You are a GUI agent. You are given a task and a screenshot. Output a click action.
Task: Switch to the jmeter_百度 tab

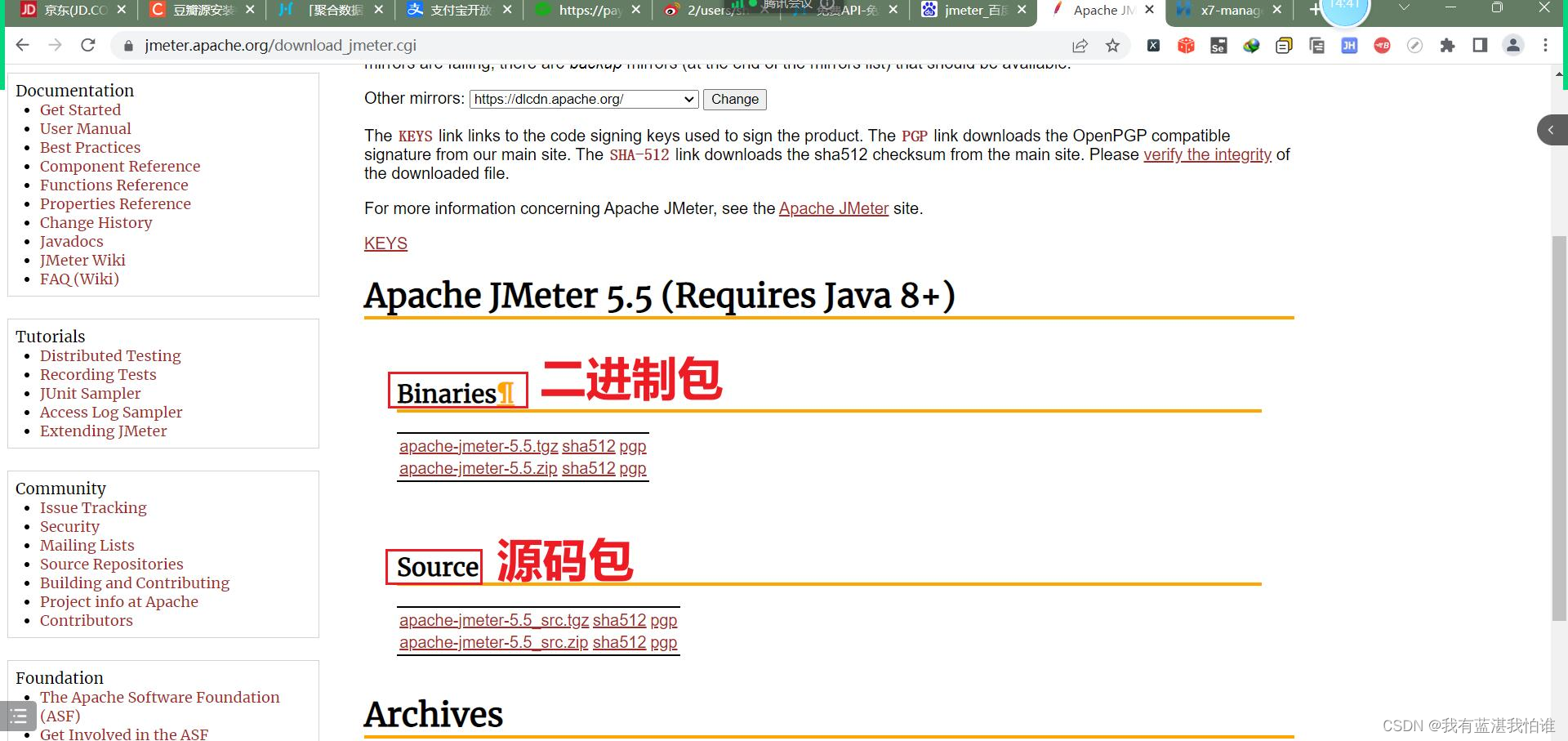974,11
